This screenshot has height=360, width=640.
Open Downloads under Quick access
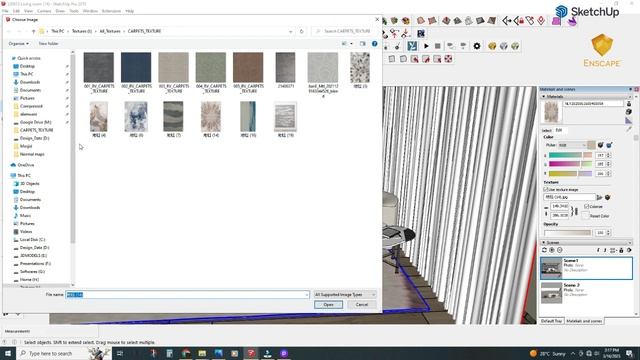[30, 82]
